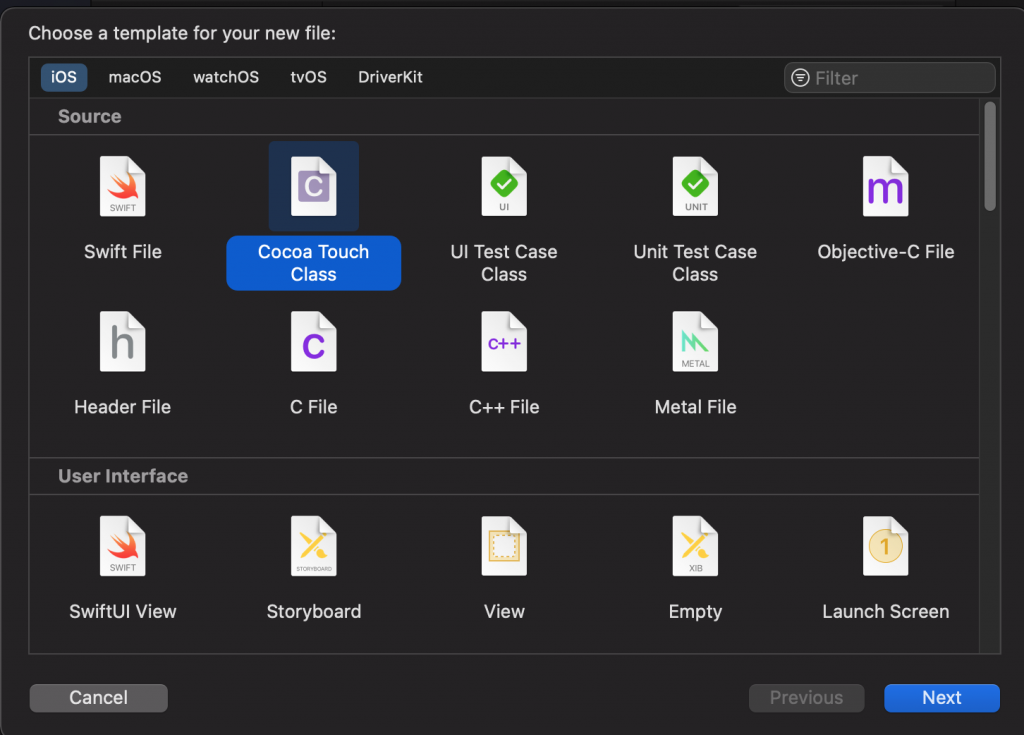This screenshot has width=1024, height=735.
Task: Click the 'Unit Test Case Class' label
Action: [x=696, y=263]
